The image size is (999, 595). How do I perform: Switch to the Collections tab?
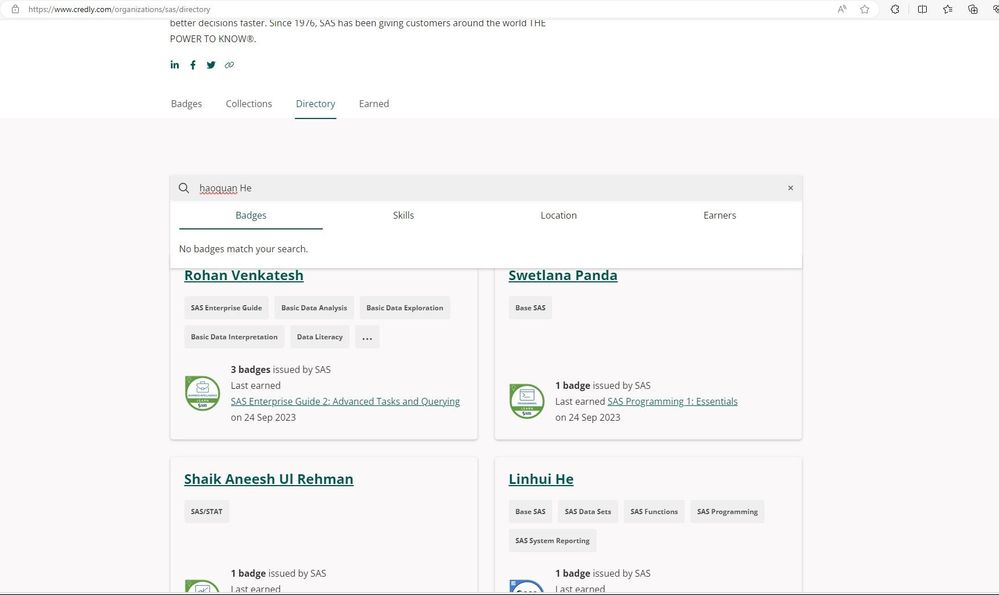click(249, 104)
